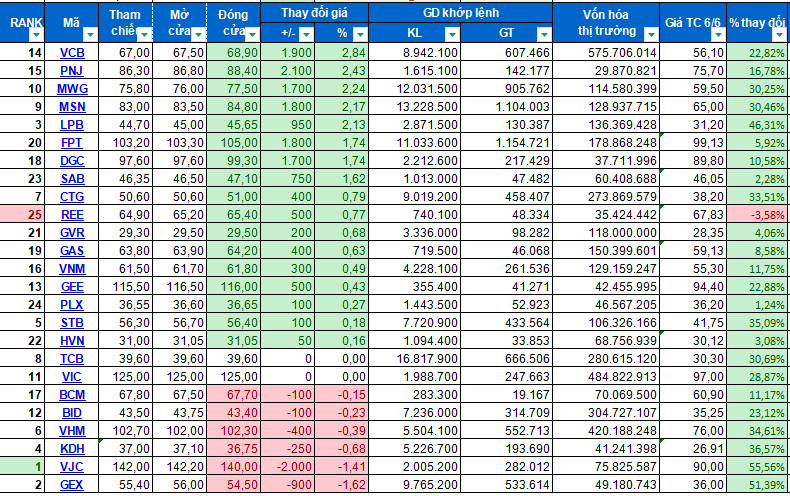Open the PNJ stock link
The image size is (790, 496).
72,71
